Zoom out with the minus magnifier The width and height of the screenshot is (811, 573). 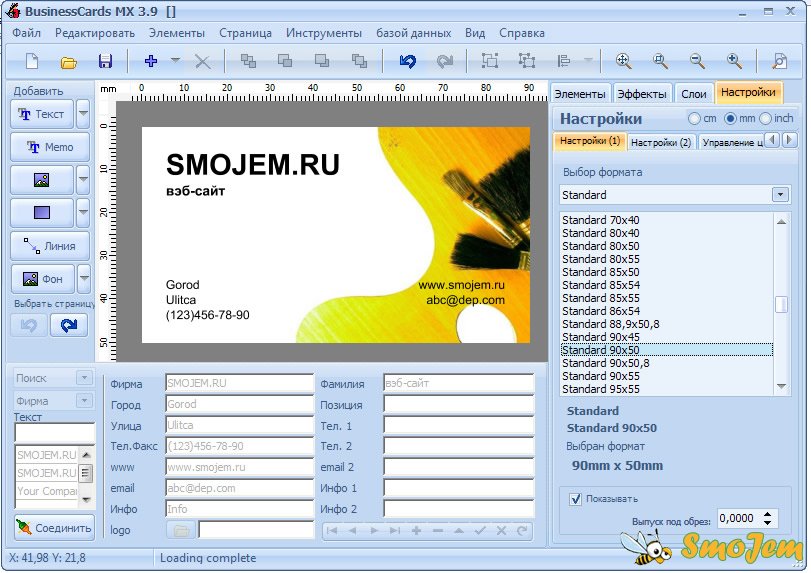(x=697, y=61)
